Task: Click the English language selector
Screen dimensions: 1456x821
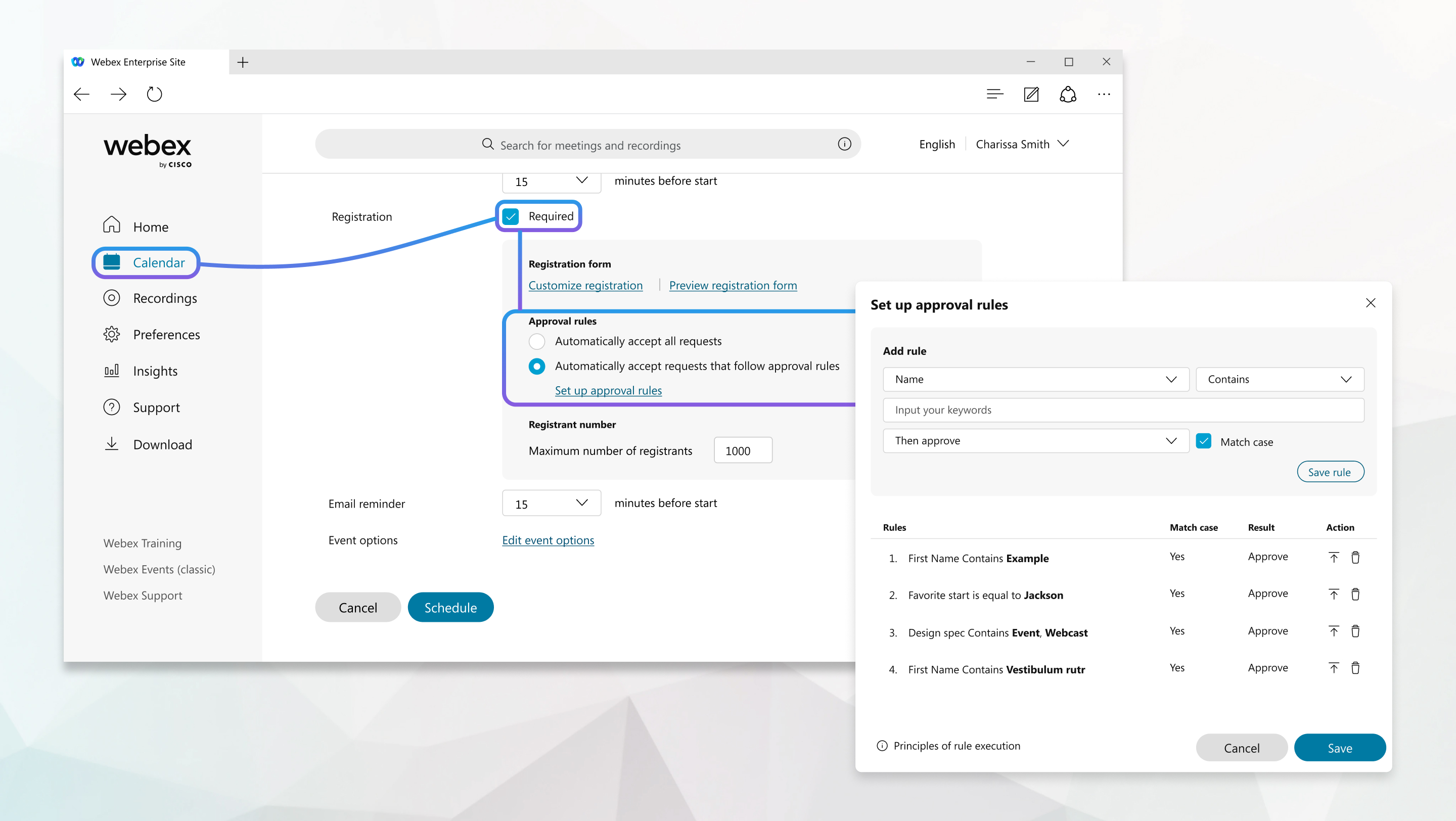Action: coord(937,144)
